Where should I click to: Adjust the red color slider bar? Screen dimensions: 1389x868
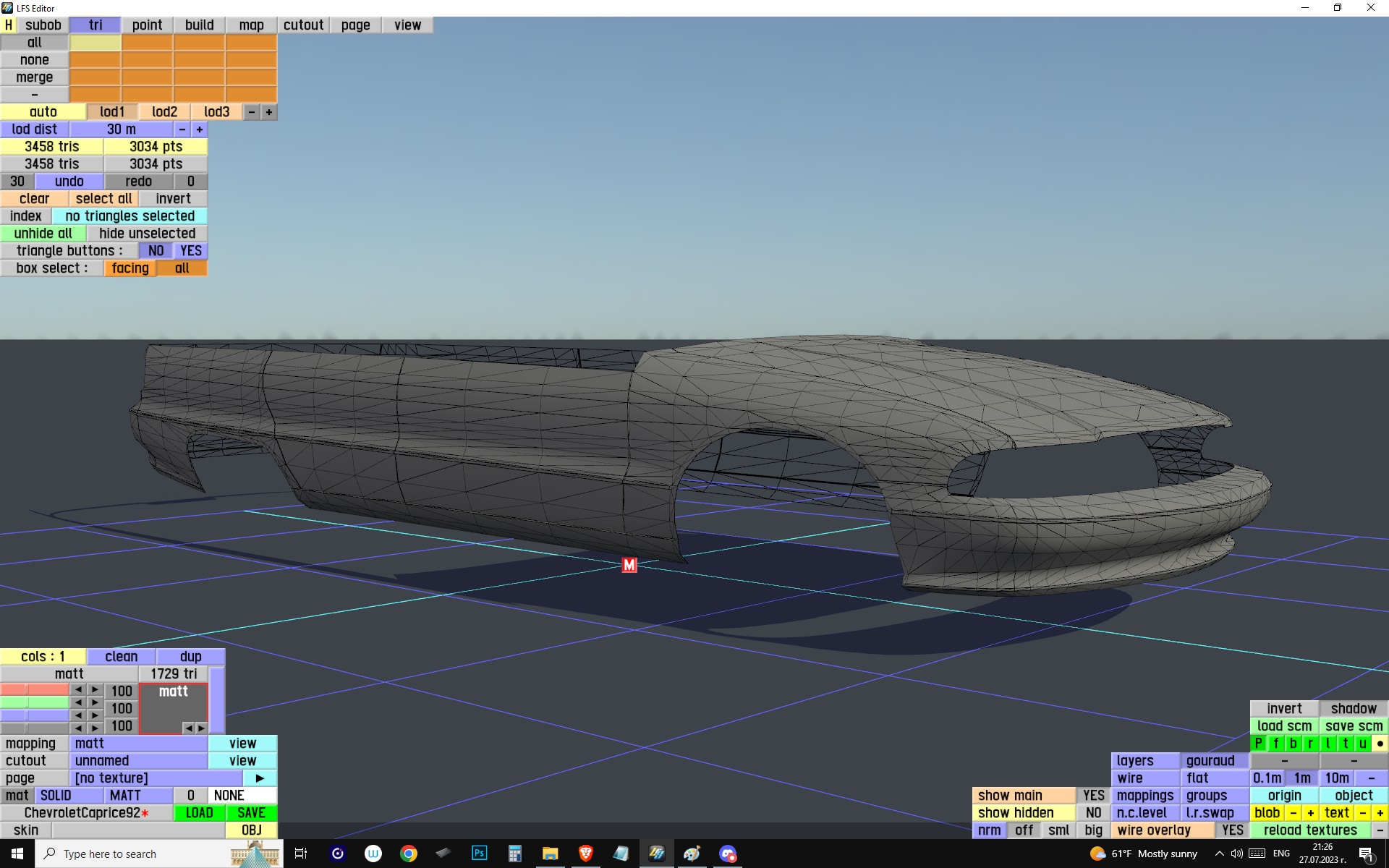(x=35, y=690)
